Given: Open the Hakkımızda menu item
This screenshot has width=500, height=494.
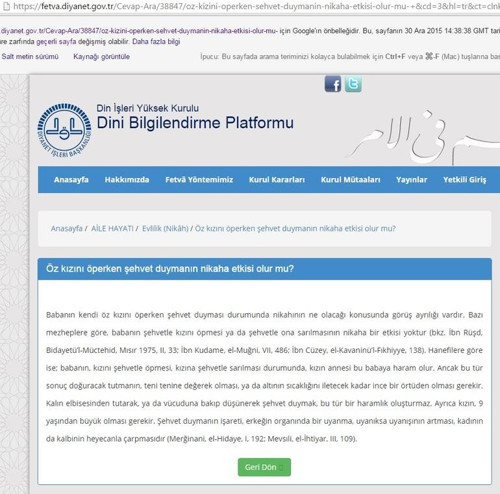Looking at the screenshot, I should coord(127,180).
